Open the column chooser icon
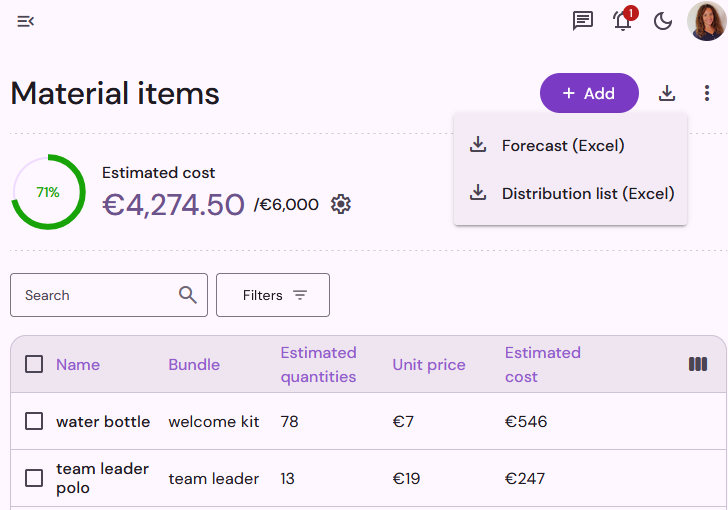 [698, 364]
